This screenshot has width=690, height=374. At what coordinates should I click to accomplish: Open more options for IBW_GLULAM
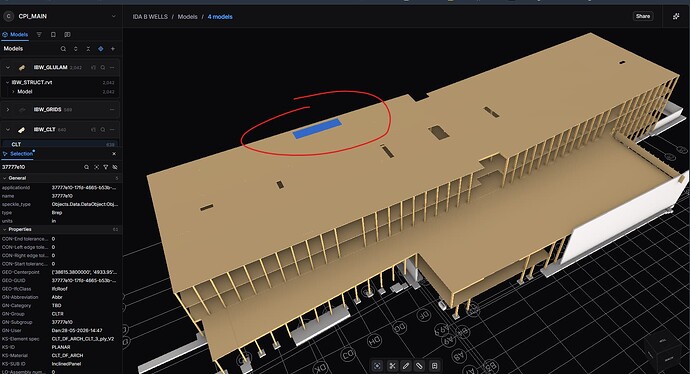(112, 67)
